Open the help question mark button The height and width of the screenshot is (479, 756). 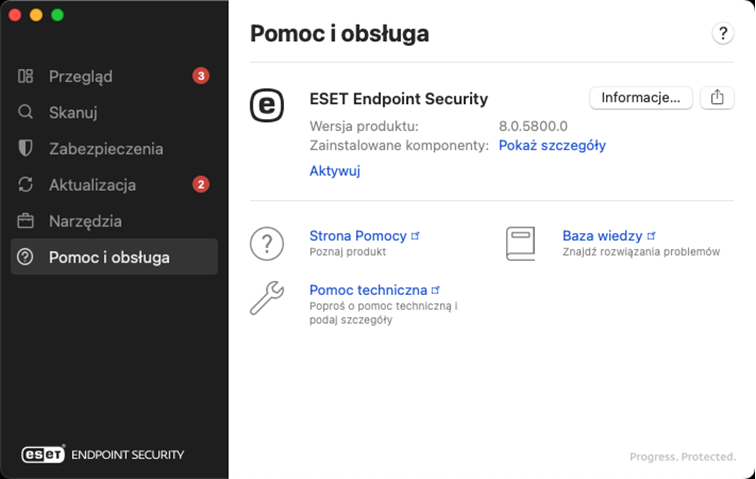click(723, 33)
